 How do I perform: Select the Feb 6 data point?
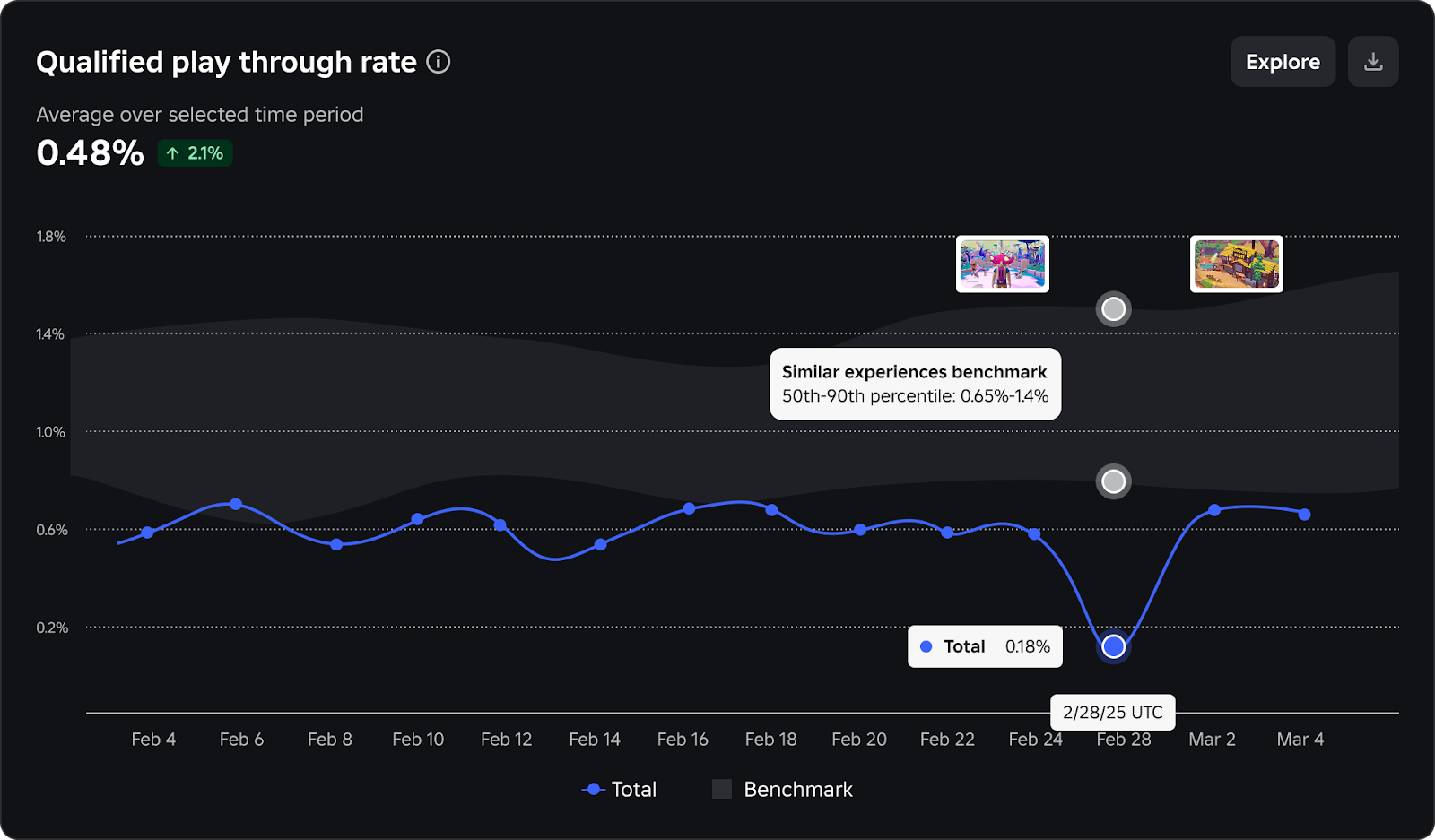pyautogui.click(x=236, y=504)
